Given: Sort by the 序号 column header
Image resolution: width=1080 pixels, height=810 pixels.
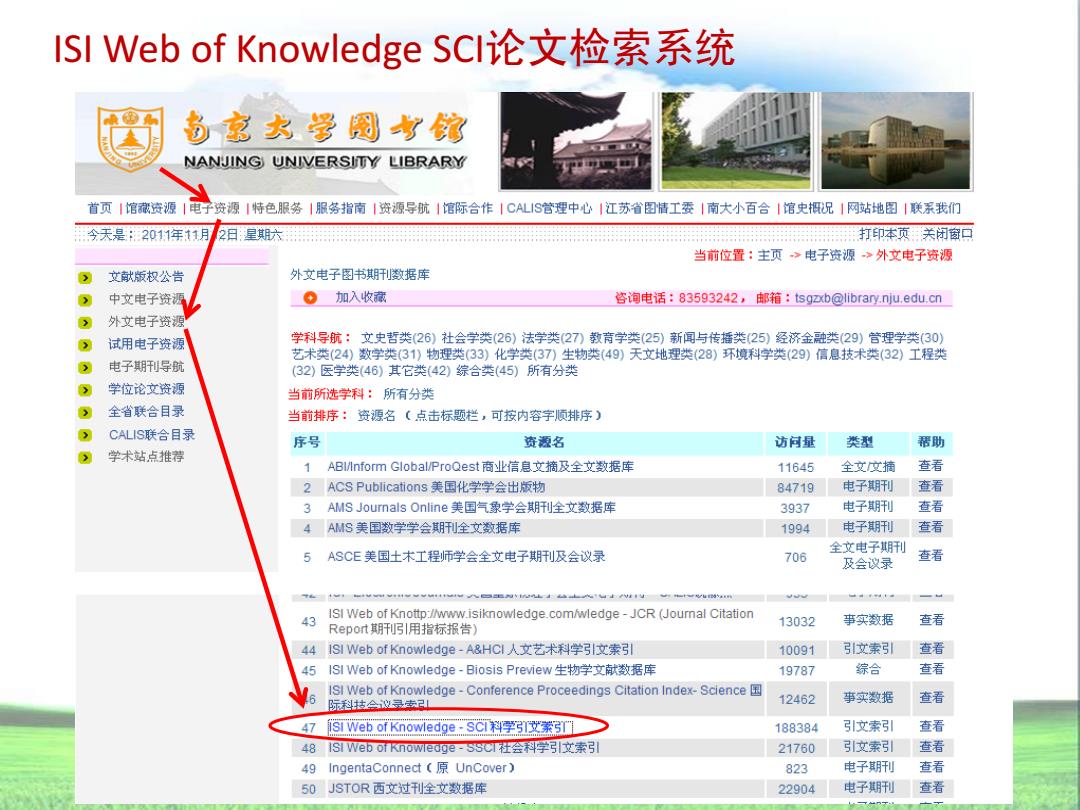Looking at the screenshot, I should pyautogui.click(x=307, y=442).
